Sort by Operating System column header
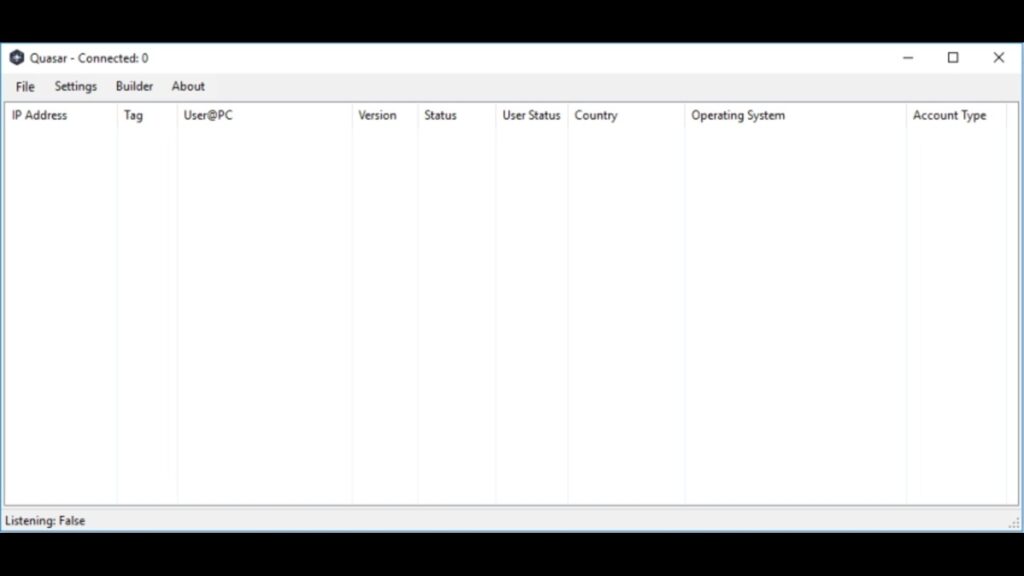Viewport: 1024px width, 576px height. click(x=795, y=115)
